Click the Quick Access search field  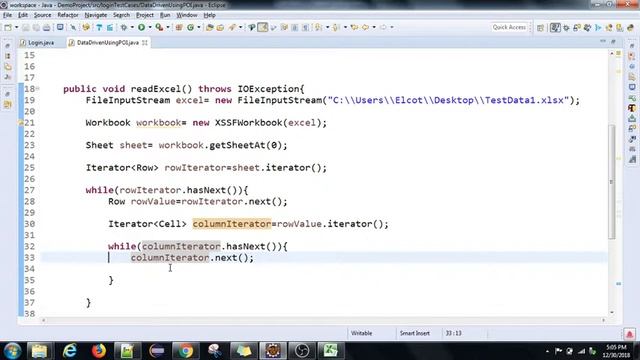pos(509,27)
